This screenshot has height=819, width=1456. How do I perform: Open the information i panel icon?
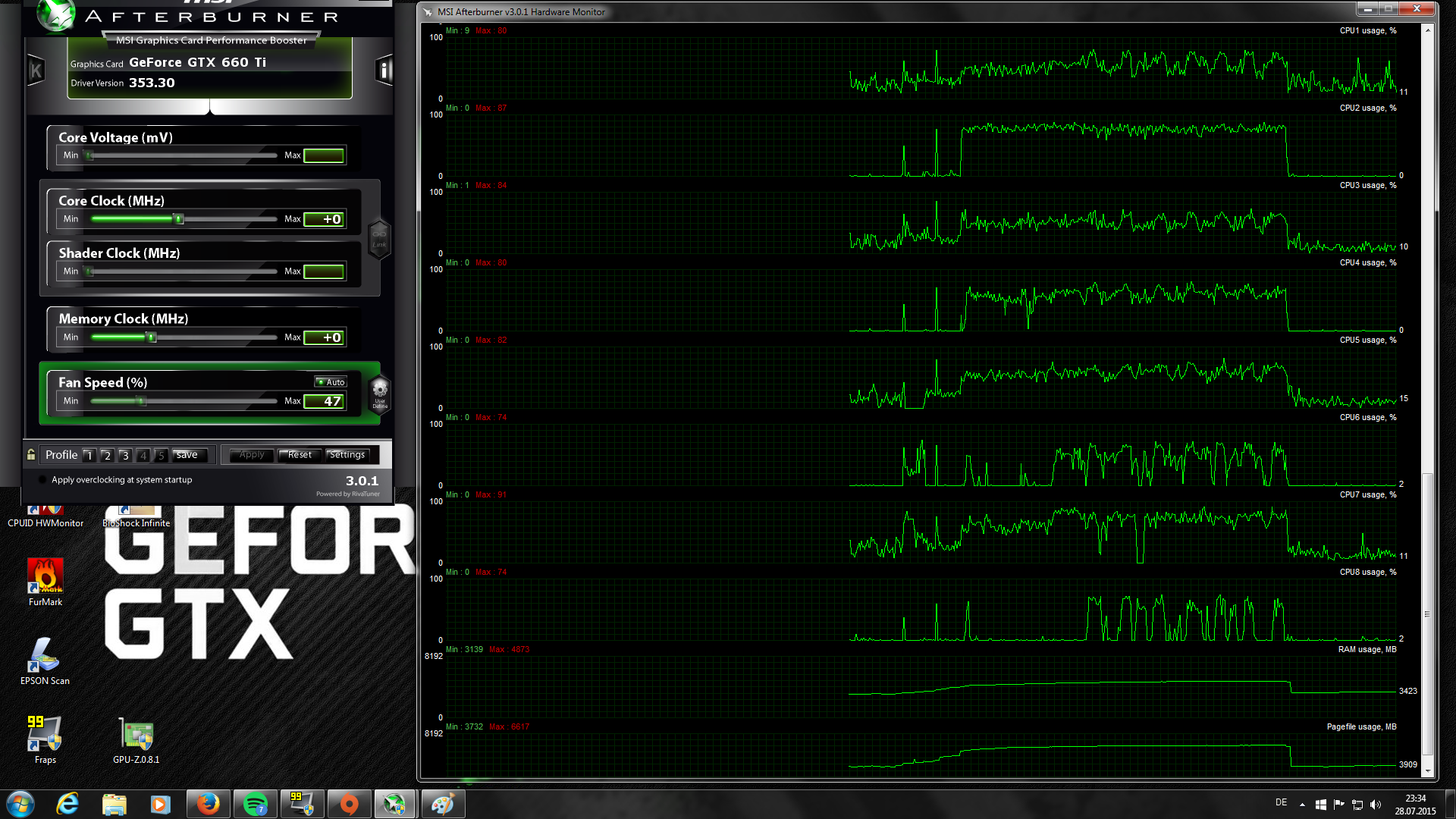point(384,71)
